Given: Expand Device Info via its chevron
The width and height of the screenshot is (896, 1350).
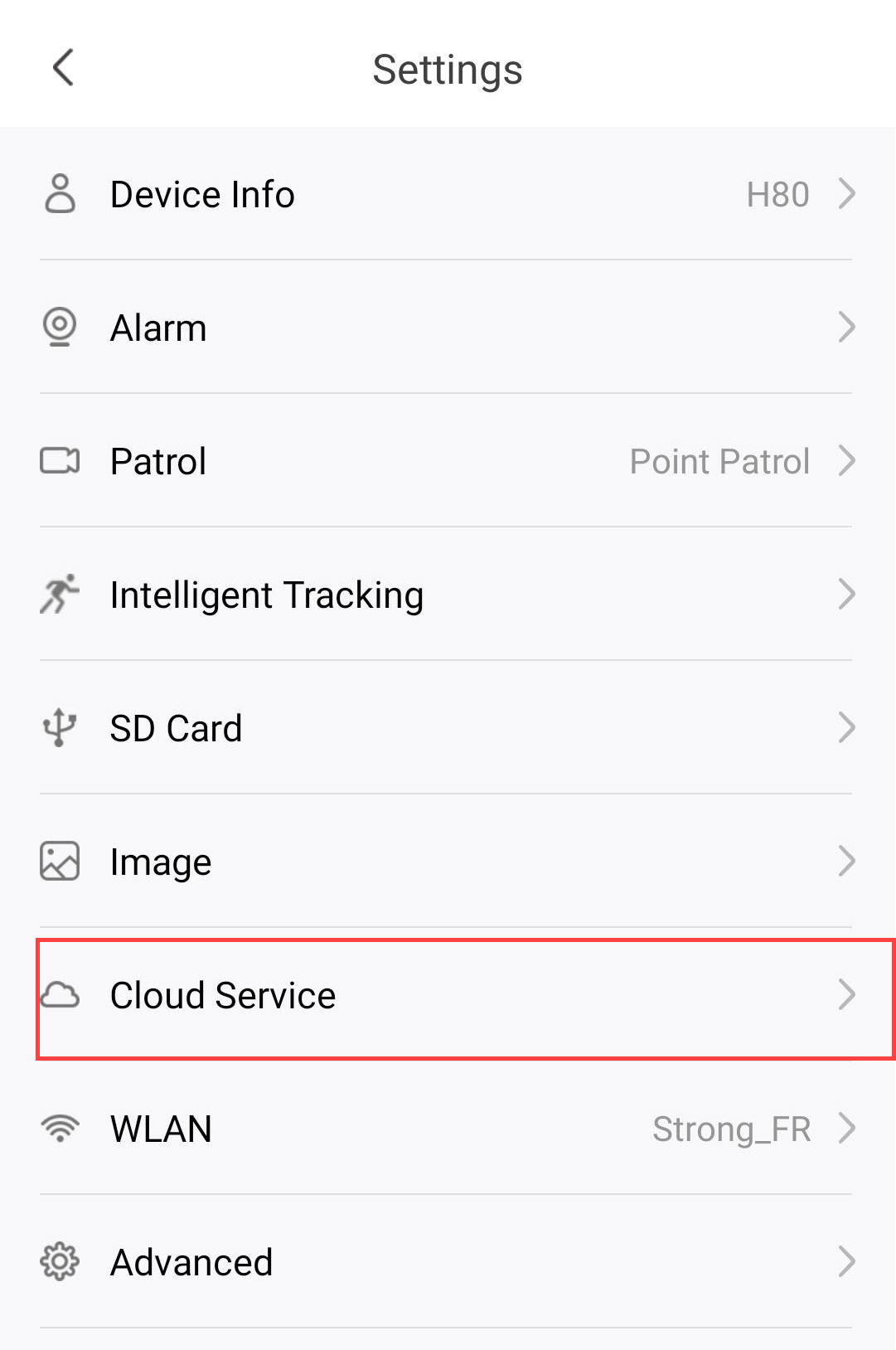Looking at the screenshot, I should point(846,194).
